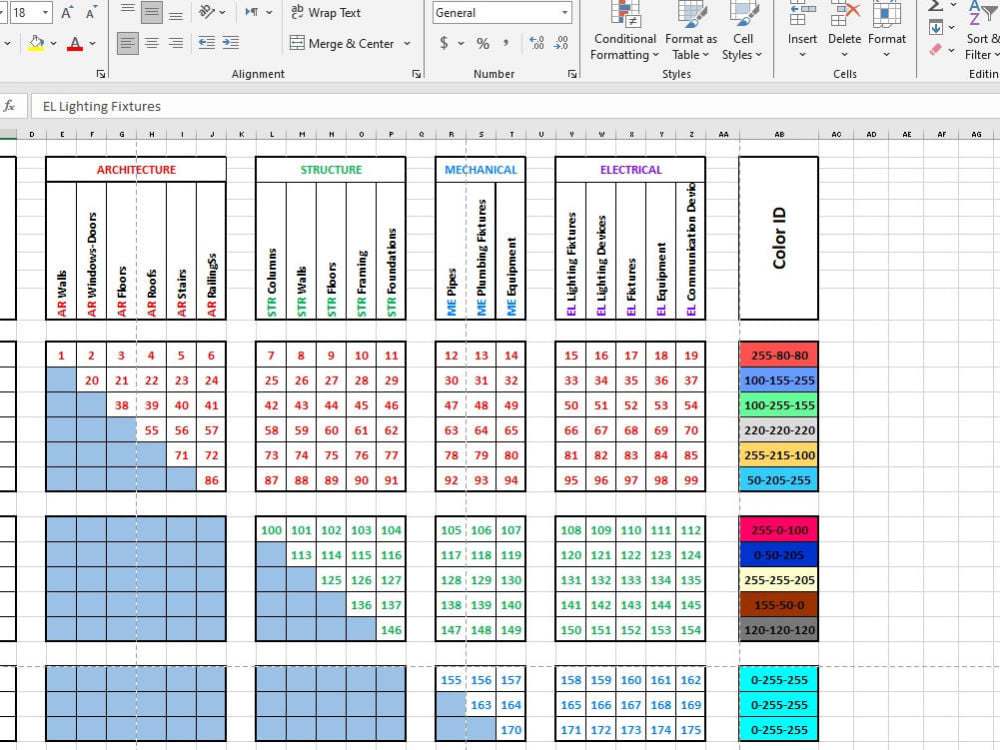Set Middle Align for the cell
The width and height of the screenshot is (1000, 750).
(x=151, y=11)
